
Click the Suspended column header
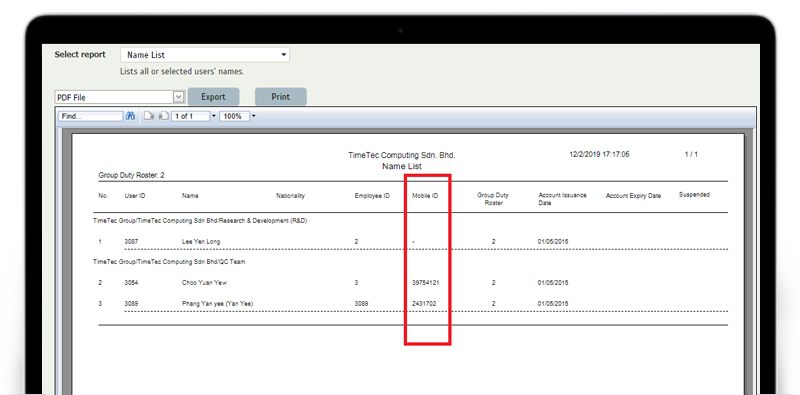tap(694, 194)
